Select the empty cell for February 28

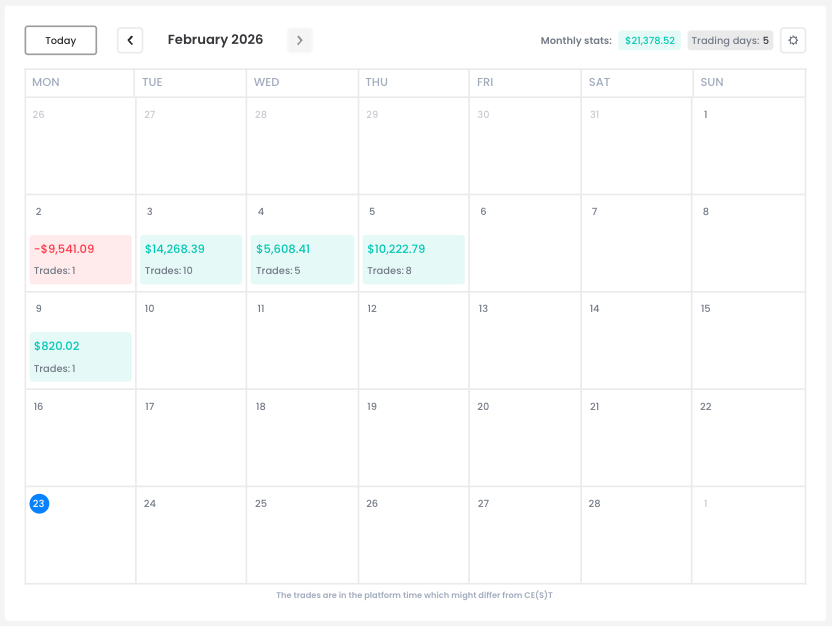tap(637, 535)
